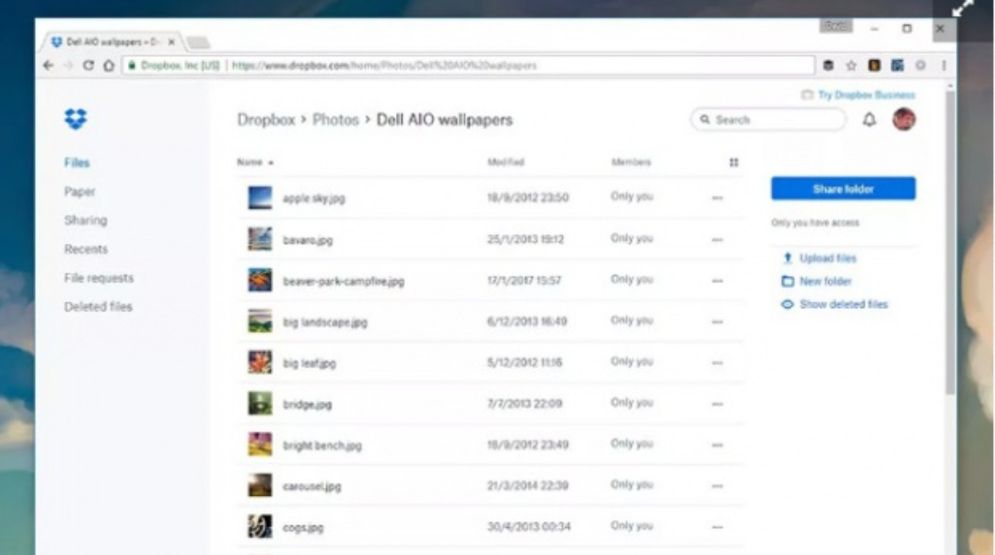Navigate to Dropbox breadcrumb
Screen dimensions: 995x555
coord(266,120)
